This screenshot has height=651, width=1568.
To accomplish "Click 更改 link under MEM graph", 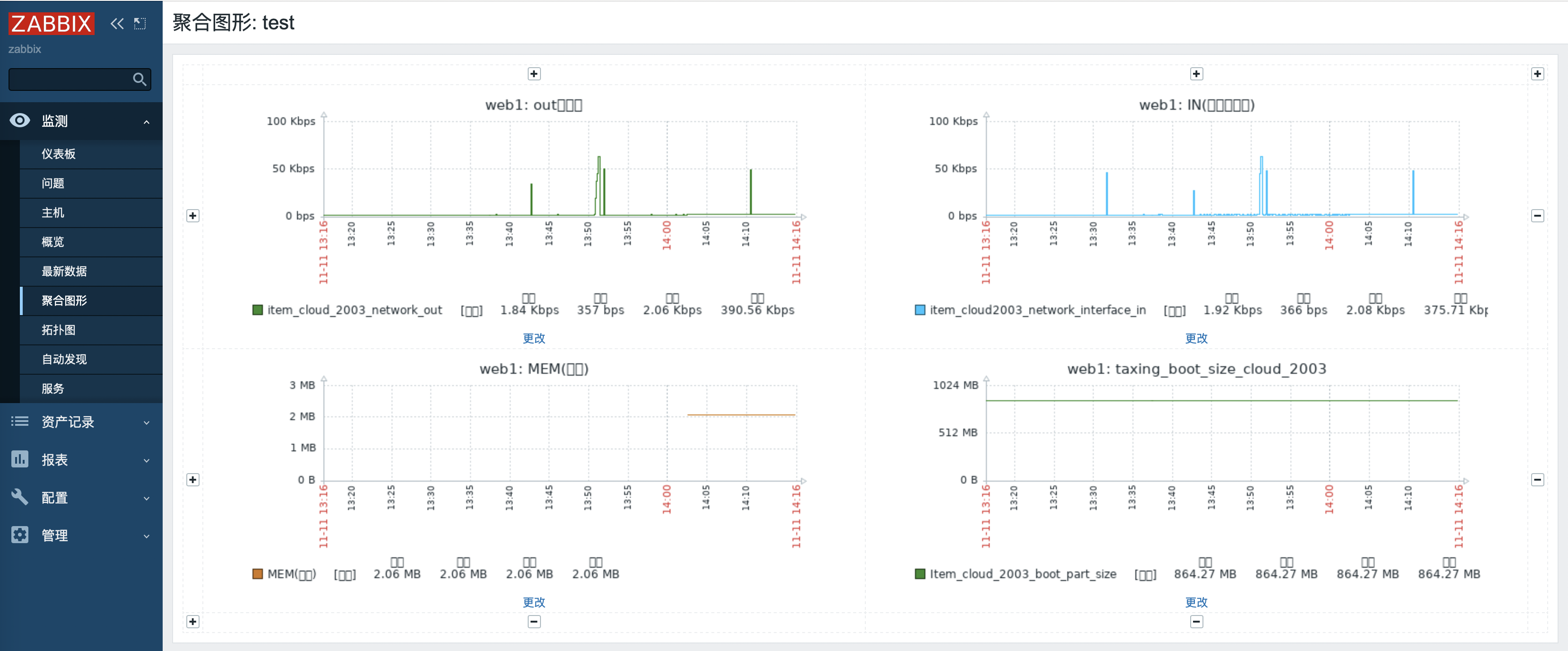I will coord(534,602).
